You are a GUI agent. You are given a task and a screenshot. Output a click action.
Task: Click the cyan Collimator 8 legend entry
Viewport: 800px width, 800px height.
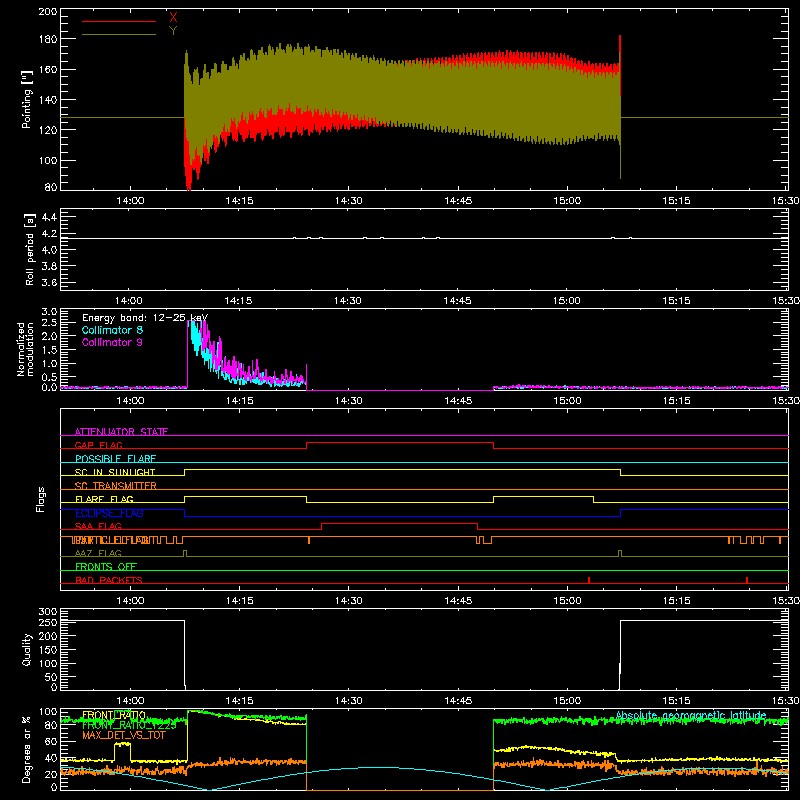pos(112,330)
